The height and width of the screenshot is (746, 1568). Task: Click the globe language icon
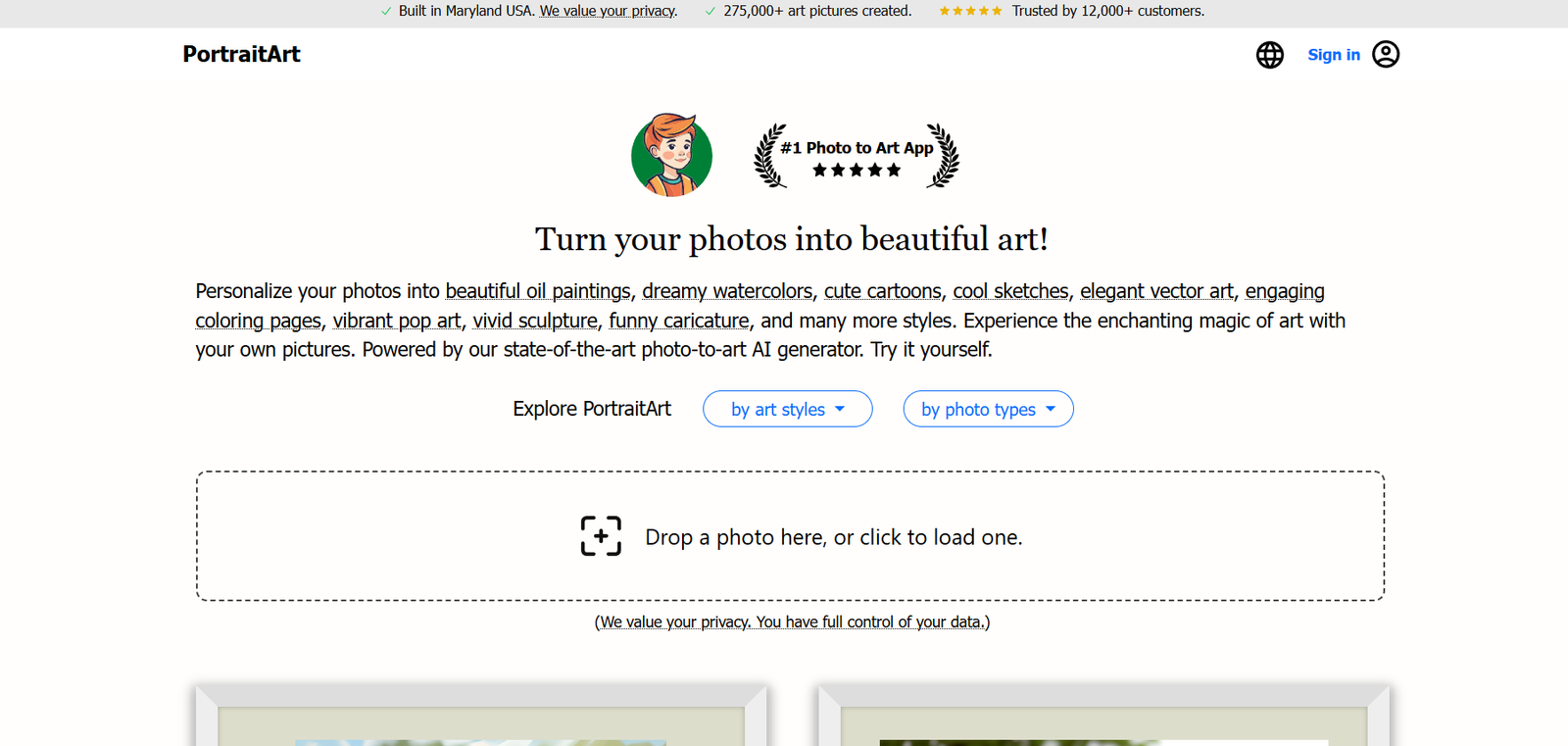(x=1269, y=55)
